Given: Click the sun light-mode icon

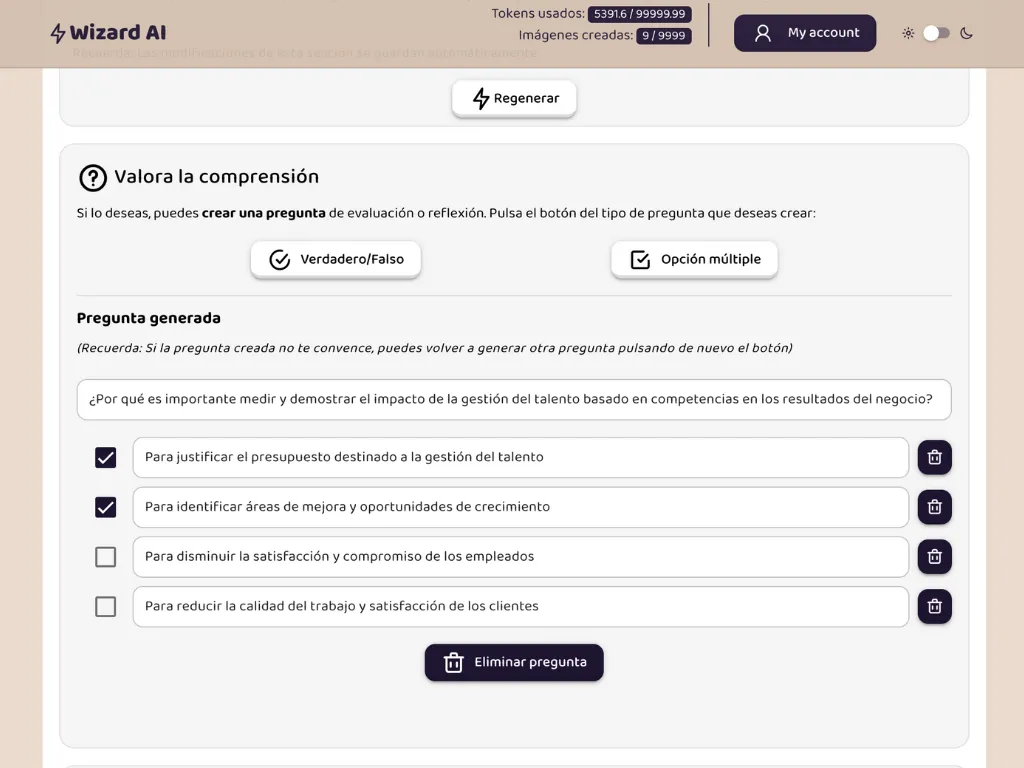Looking at the screenshot, I should [x=908, y=33].
